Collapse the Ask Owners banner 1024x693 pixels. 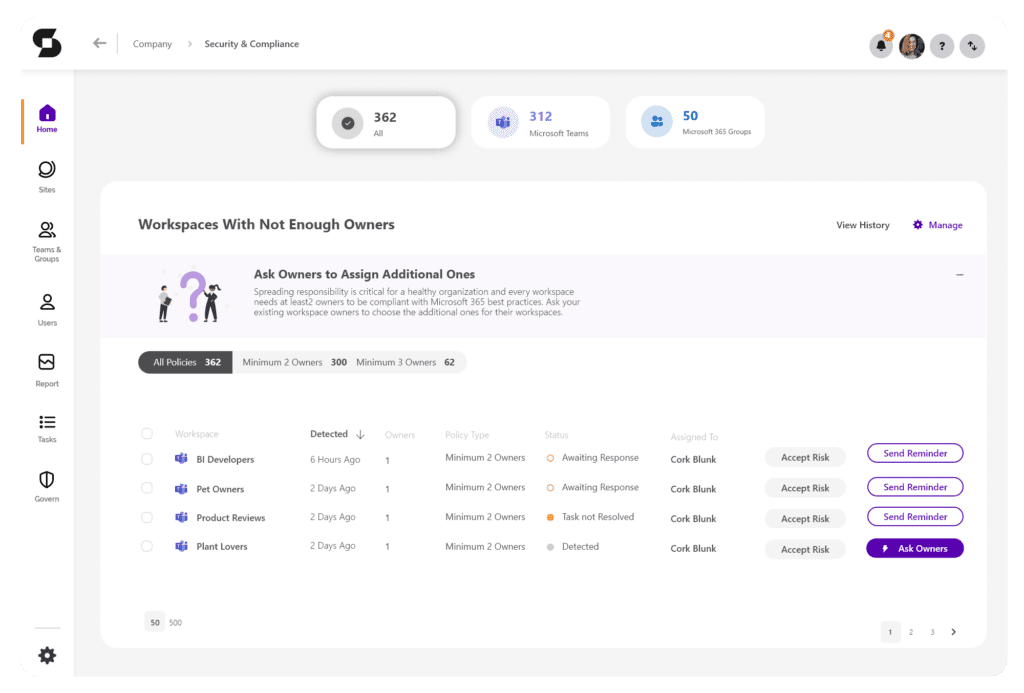959,274
